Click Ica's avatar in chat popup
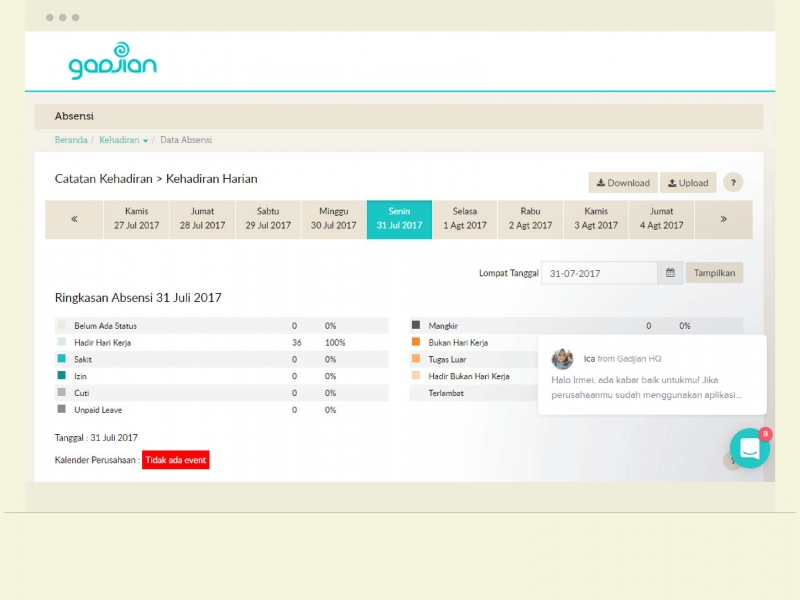The width and height of the screenshot is (800, 600). [x=562, y=359]
